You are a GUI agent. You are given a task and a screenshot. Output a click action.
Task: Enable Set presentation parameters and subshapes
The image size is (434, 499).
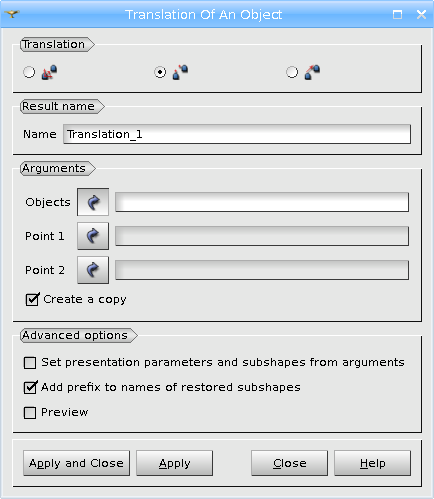30,363
